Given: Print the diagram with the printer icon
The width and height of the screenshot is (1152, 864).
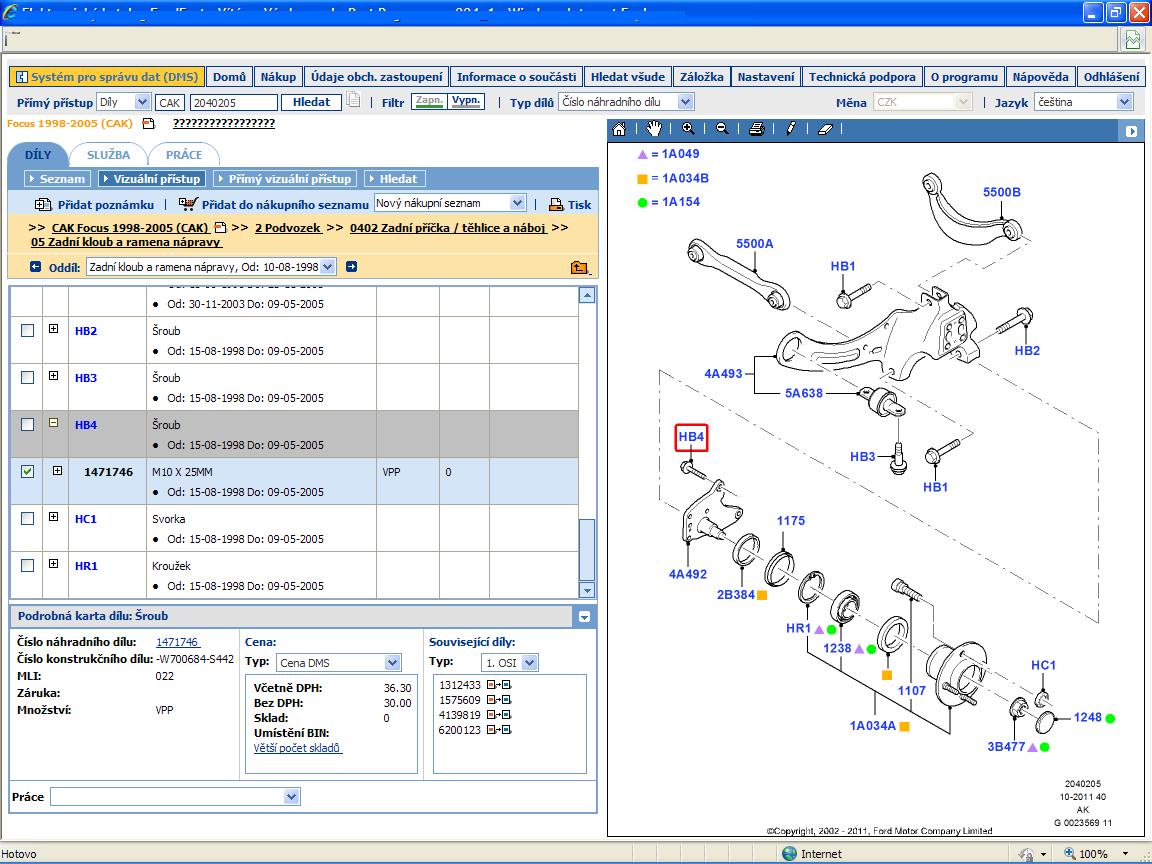Looking at the screenshot, I should click(757, 129).
